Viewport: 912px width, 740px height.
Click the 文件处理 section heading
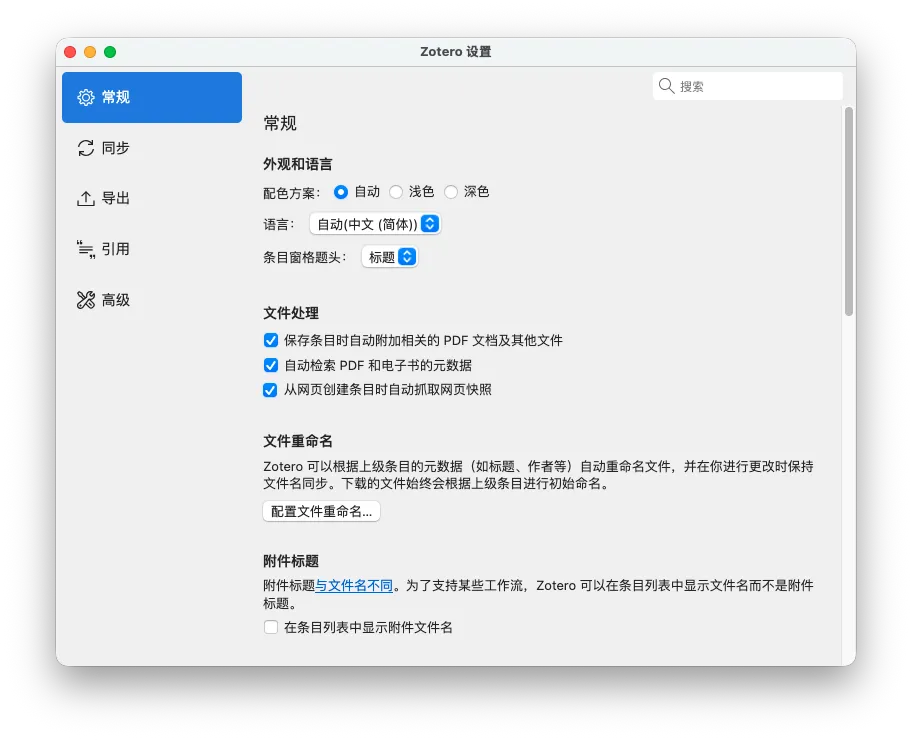point(291,313)
